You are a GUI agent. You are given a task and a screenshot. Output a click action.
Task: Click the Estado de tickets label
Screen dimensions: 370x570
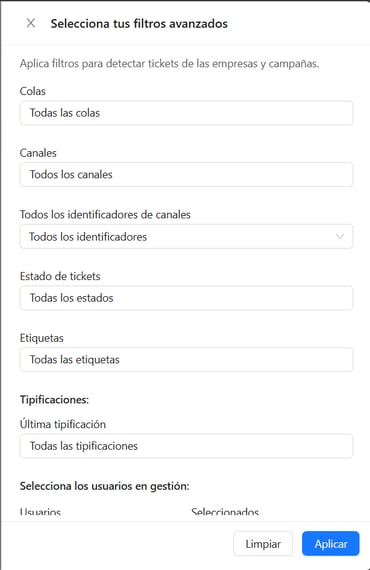tap(60, 276)
